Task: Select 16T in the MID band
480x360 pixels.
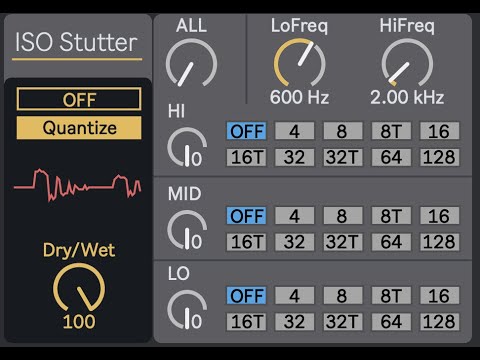Action: (x=246, y=242)
